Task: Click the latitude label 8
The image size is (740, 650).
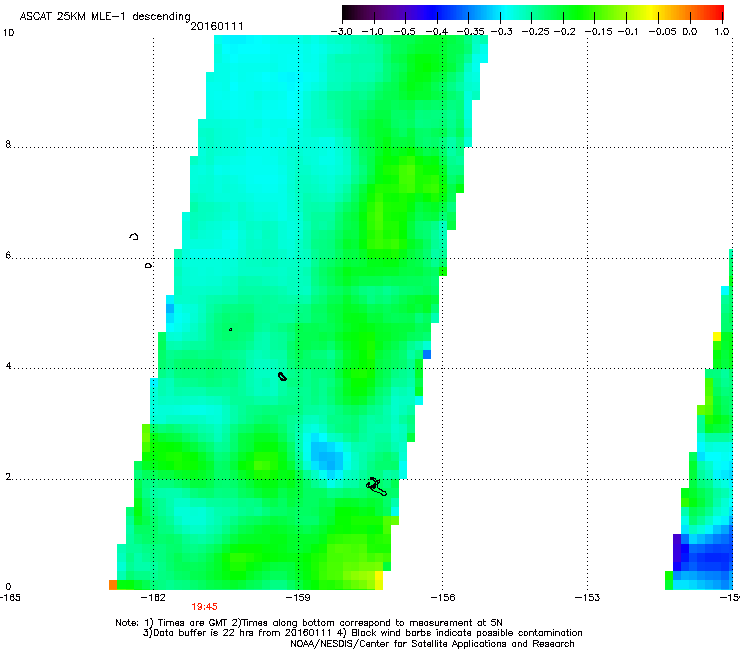Action: click(8, 144)
